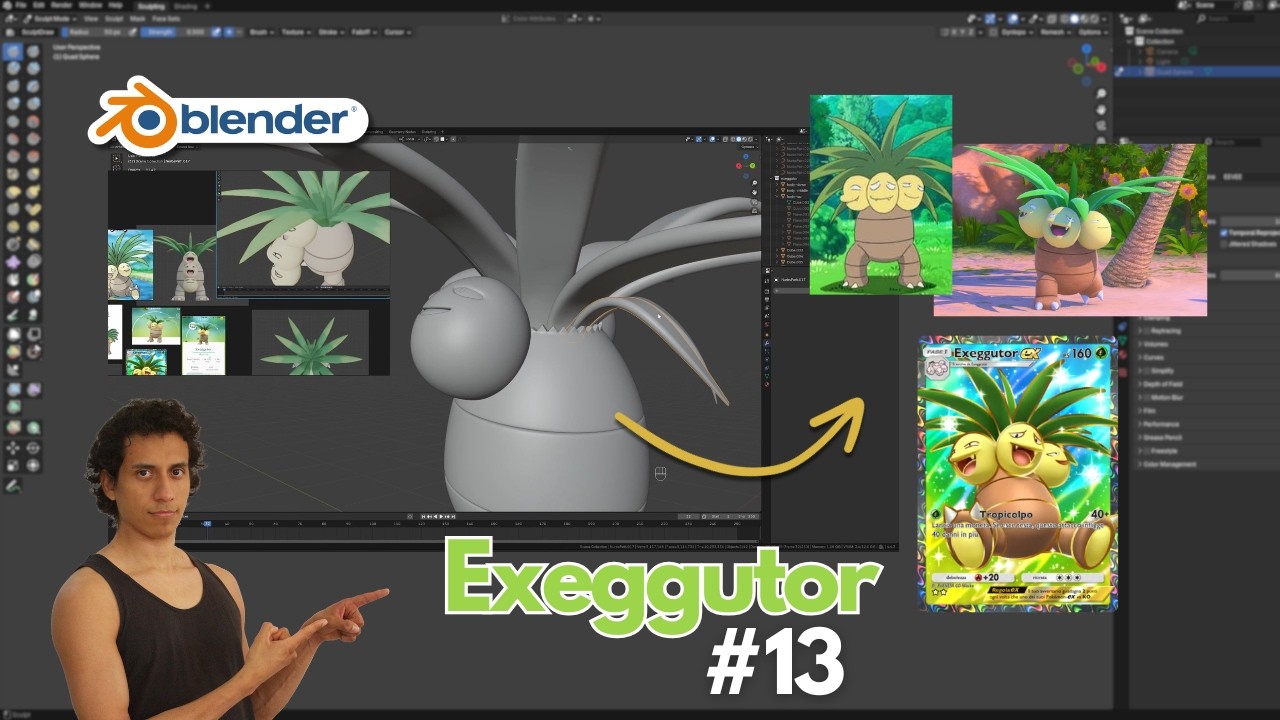Viewport: 1280px width, 720px height.
Task: Open the Sculpt Mode dropdown
Action: click(x=49, y=18)
